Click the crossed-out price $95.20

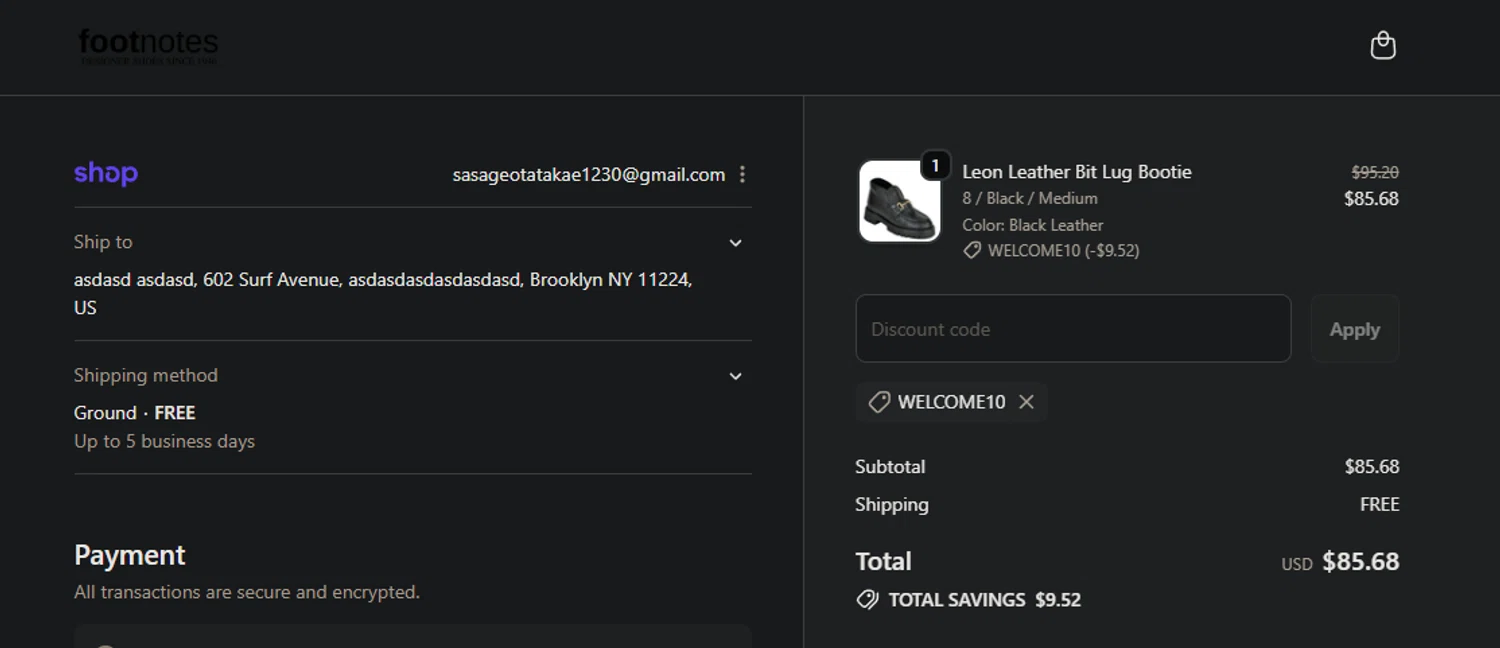pyautogui.click(x=1375, y=172)
